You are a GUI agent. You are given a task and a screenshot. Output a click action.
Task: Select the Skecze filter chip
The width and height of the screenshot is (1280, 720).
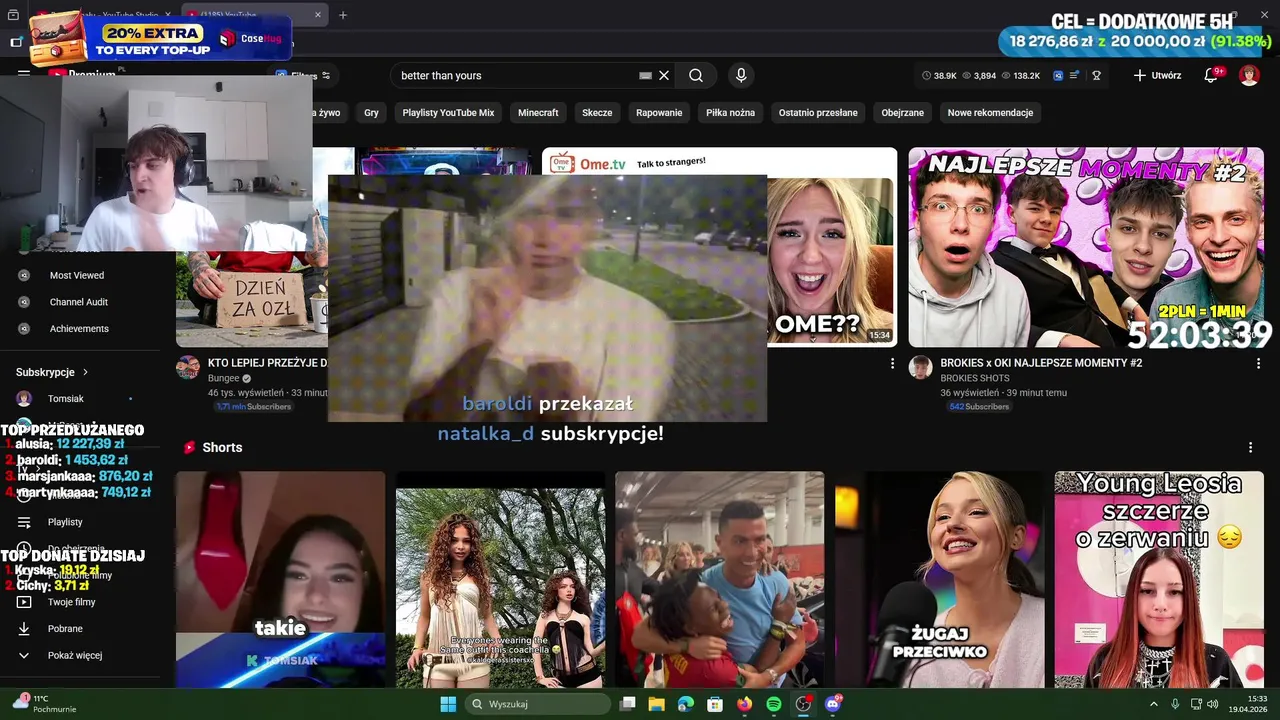pyautogui.click(x=597, y=113)
